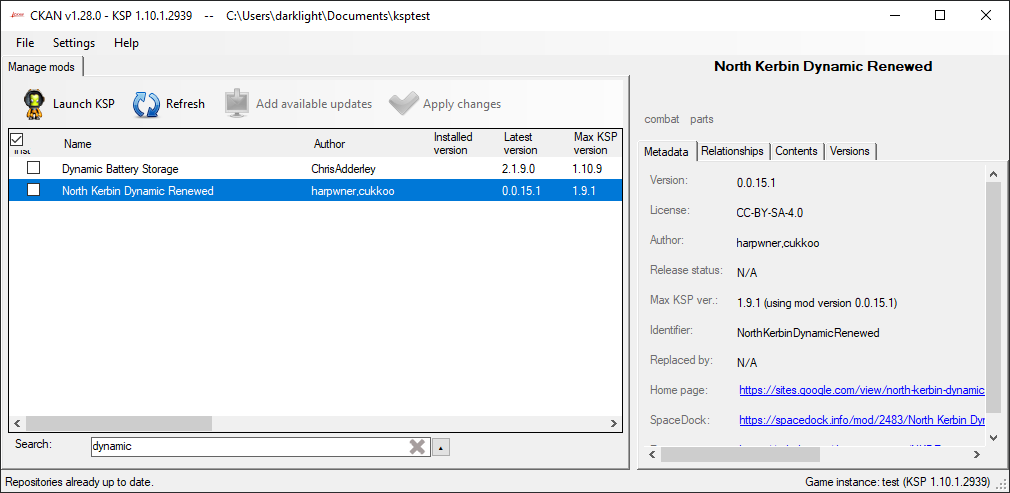Sort by Latest version column header
The height and width of the screenshot is (493, 1010).
point(520,143)
